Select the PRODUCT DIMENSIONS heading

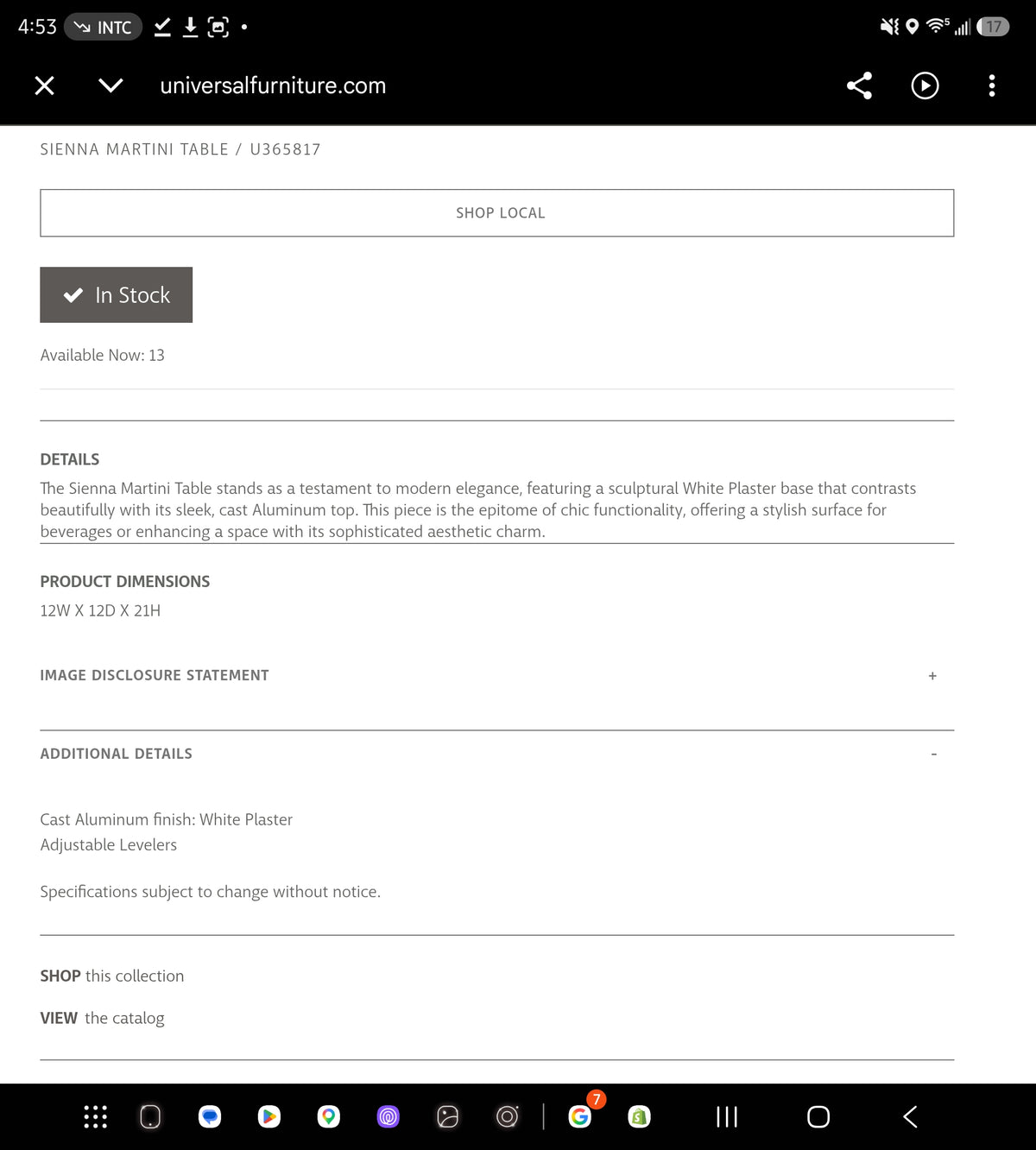pyautogui.click(x=125, y=581)
